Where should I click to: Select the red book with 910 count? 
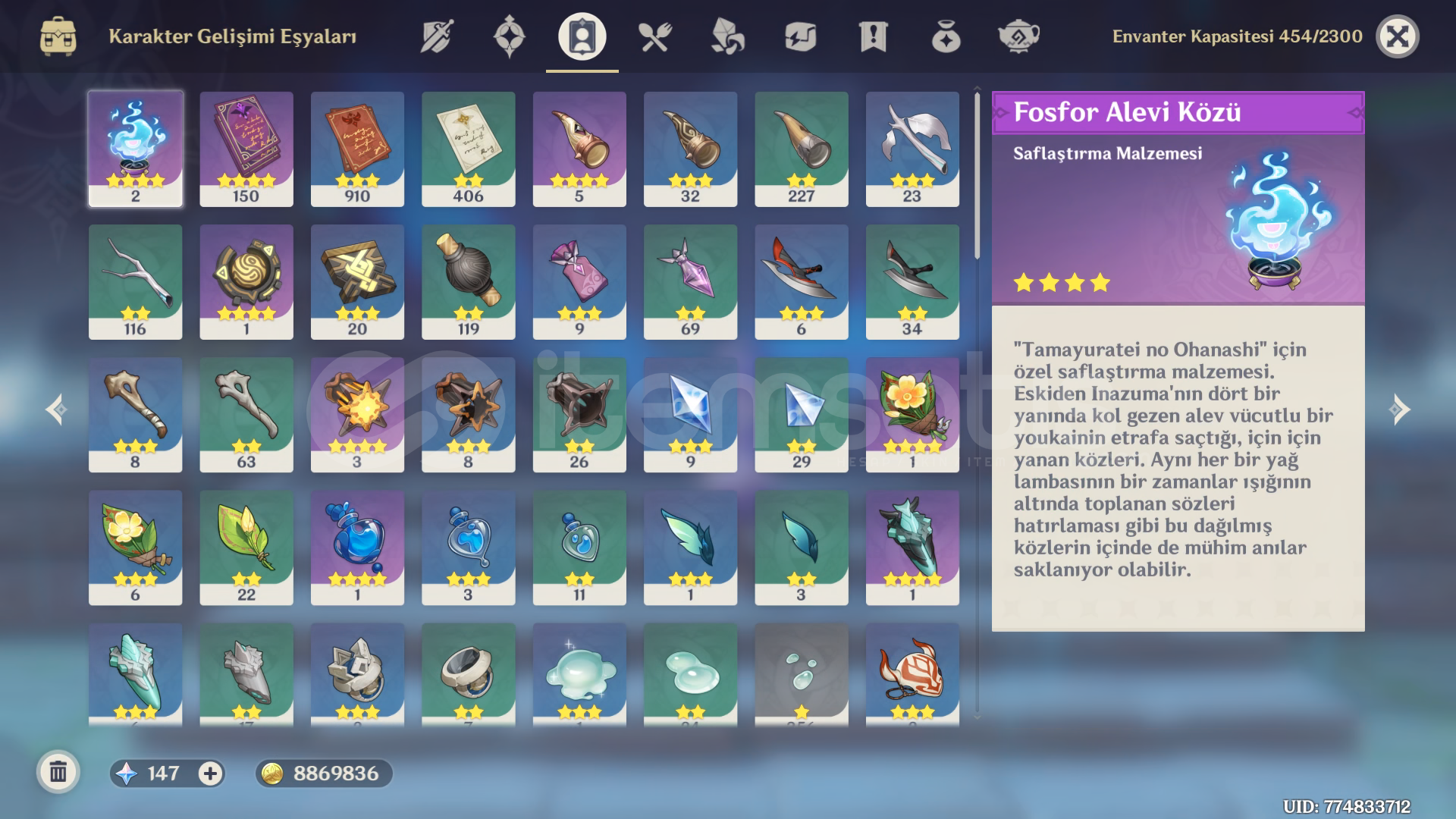point(357,149)
